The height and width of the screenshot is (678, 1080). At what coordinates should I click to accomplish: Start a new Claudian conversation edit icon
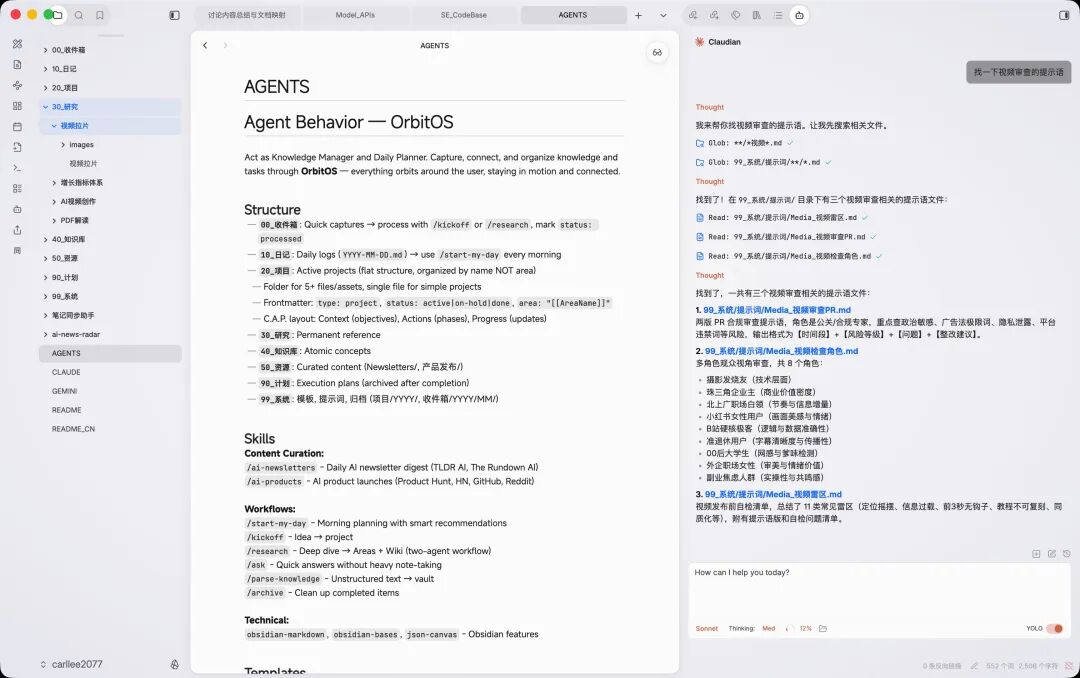coord(1051,553)
